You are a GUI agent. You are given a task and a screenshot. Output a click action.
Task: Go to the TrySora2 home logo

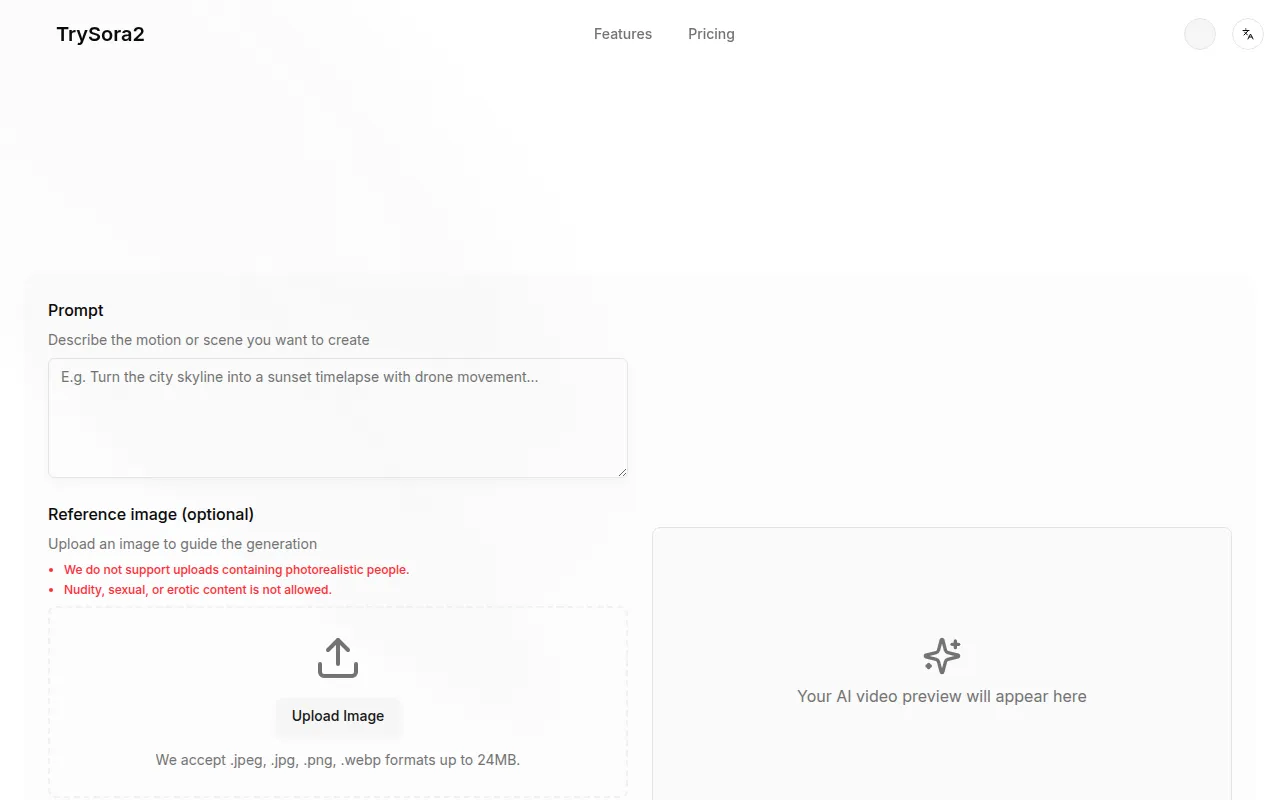[100, 34]
